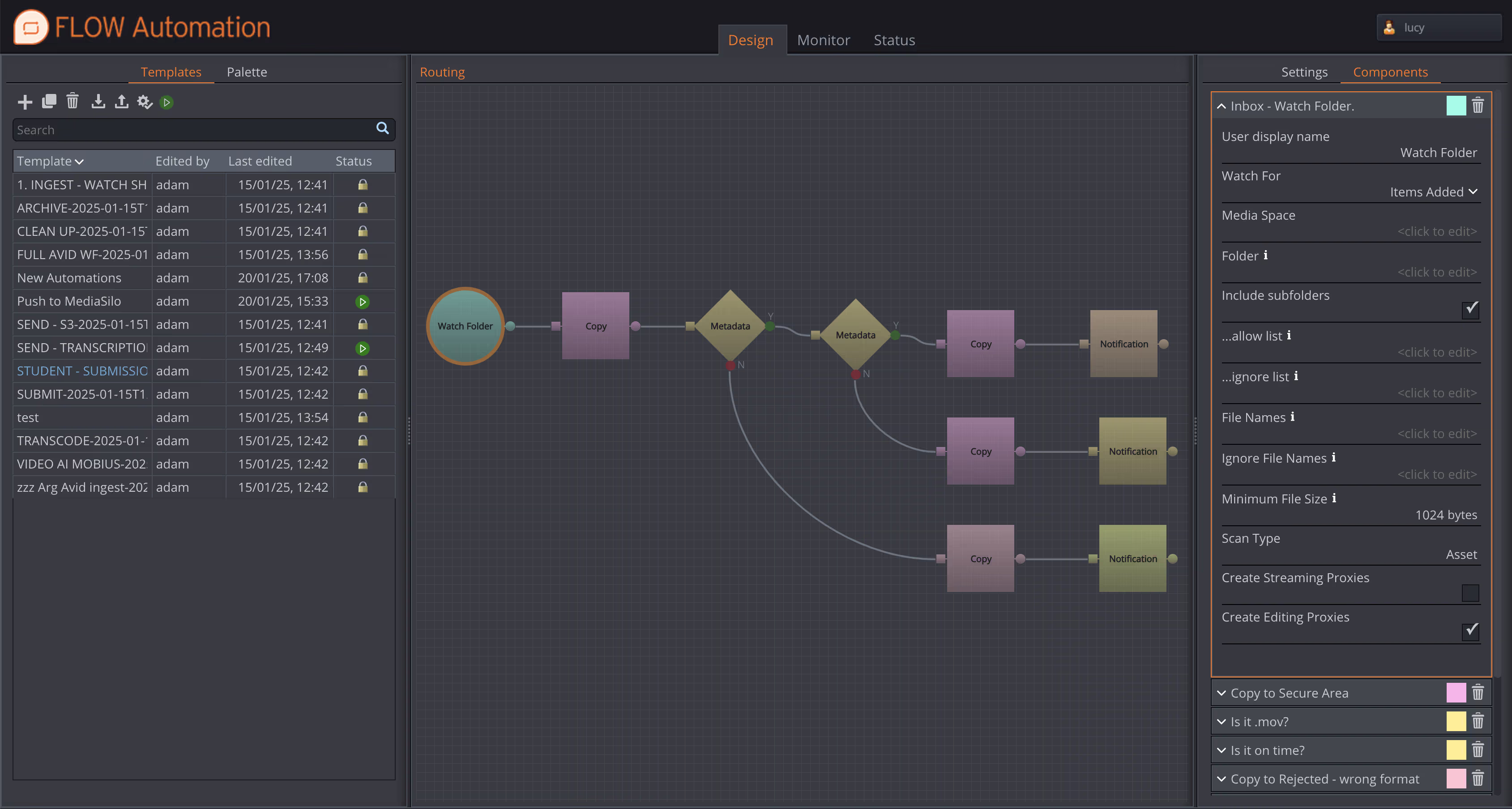The width and height of the screenshot is (1512, 809).
Task: Select the FULL AVID WF-2025-01 template
Action: click(x=204, y=255)
